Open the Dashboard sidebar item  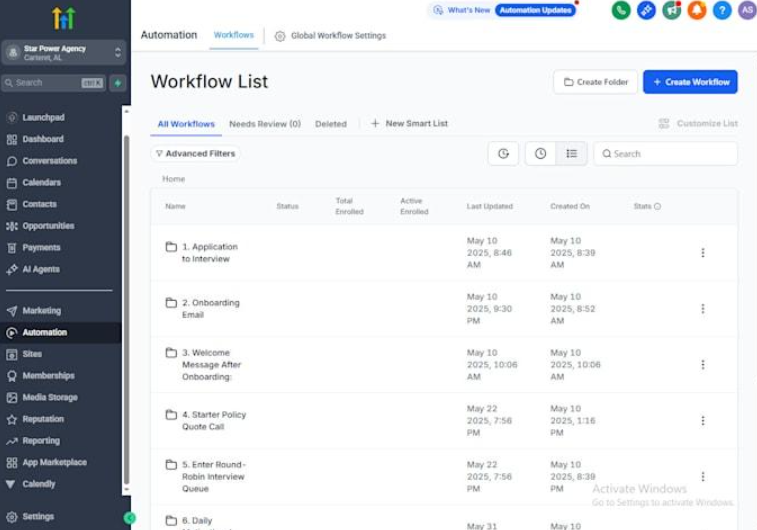(x=42, y=139)
